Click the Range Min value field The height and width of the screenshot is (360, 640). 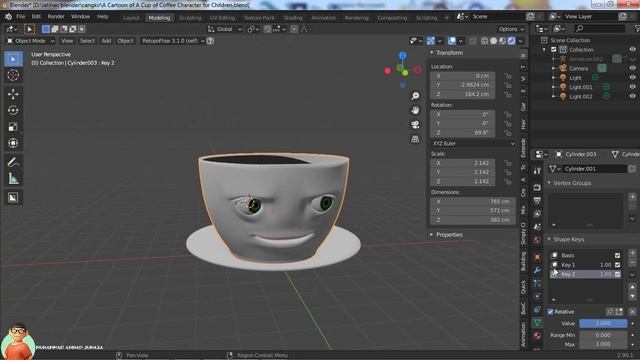[603, 335]
